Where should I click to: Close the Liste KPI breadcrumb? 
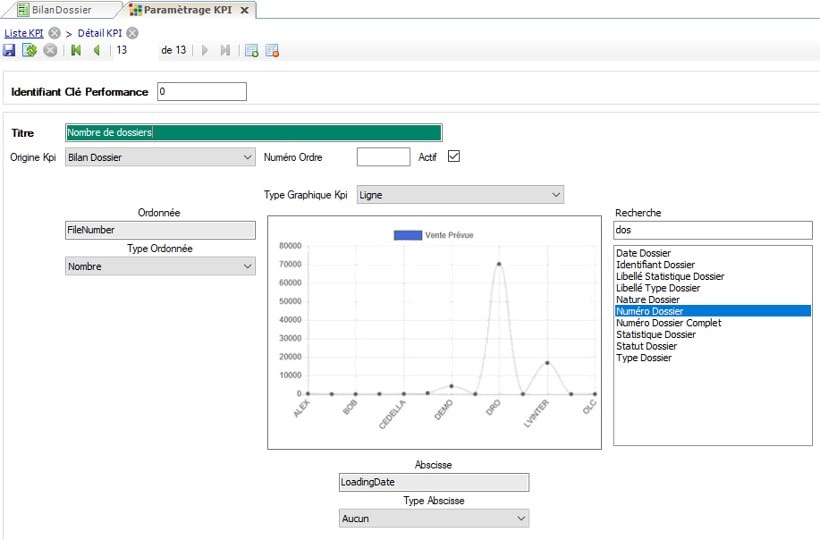pos(54,33)
